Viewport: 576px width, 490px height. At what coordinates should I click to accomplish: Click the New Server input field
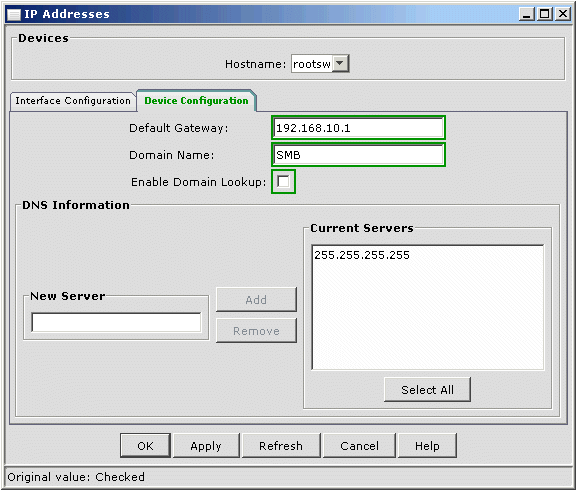(116, 322)
